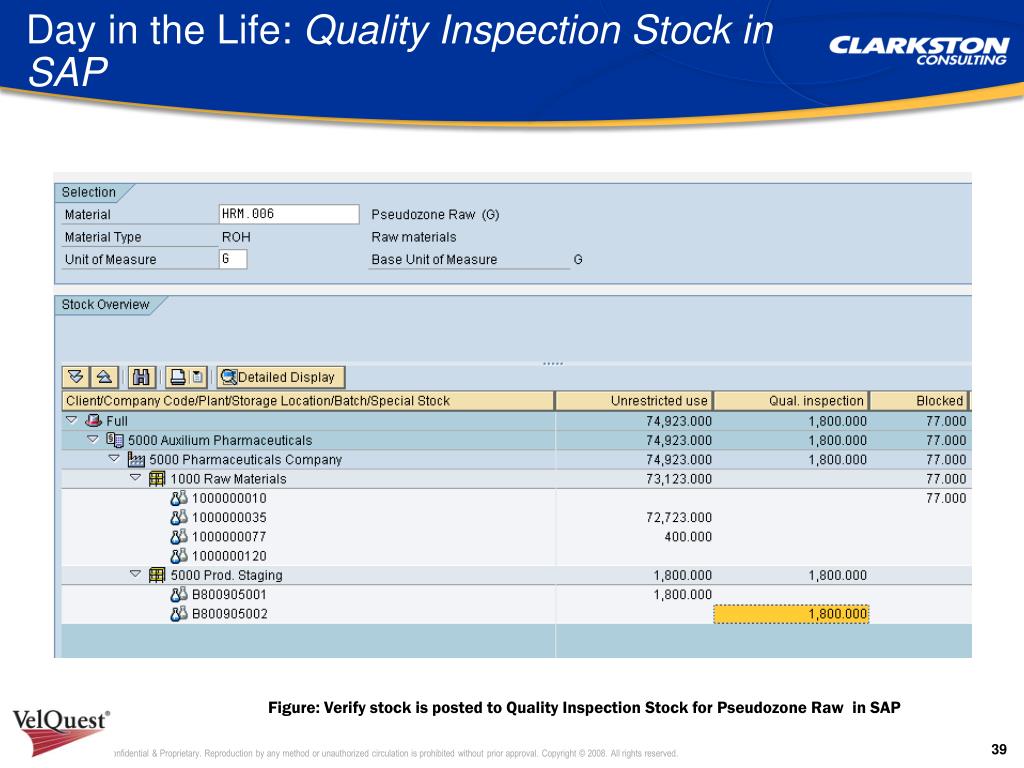Viewport: 1024px width, 768px height.
Task: Click the client hat icon beside Full
Action: coord(93,421)
